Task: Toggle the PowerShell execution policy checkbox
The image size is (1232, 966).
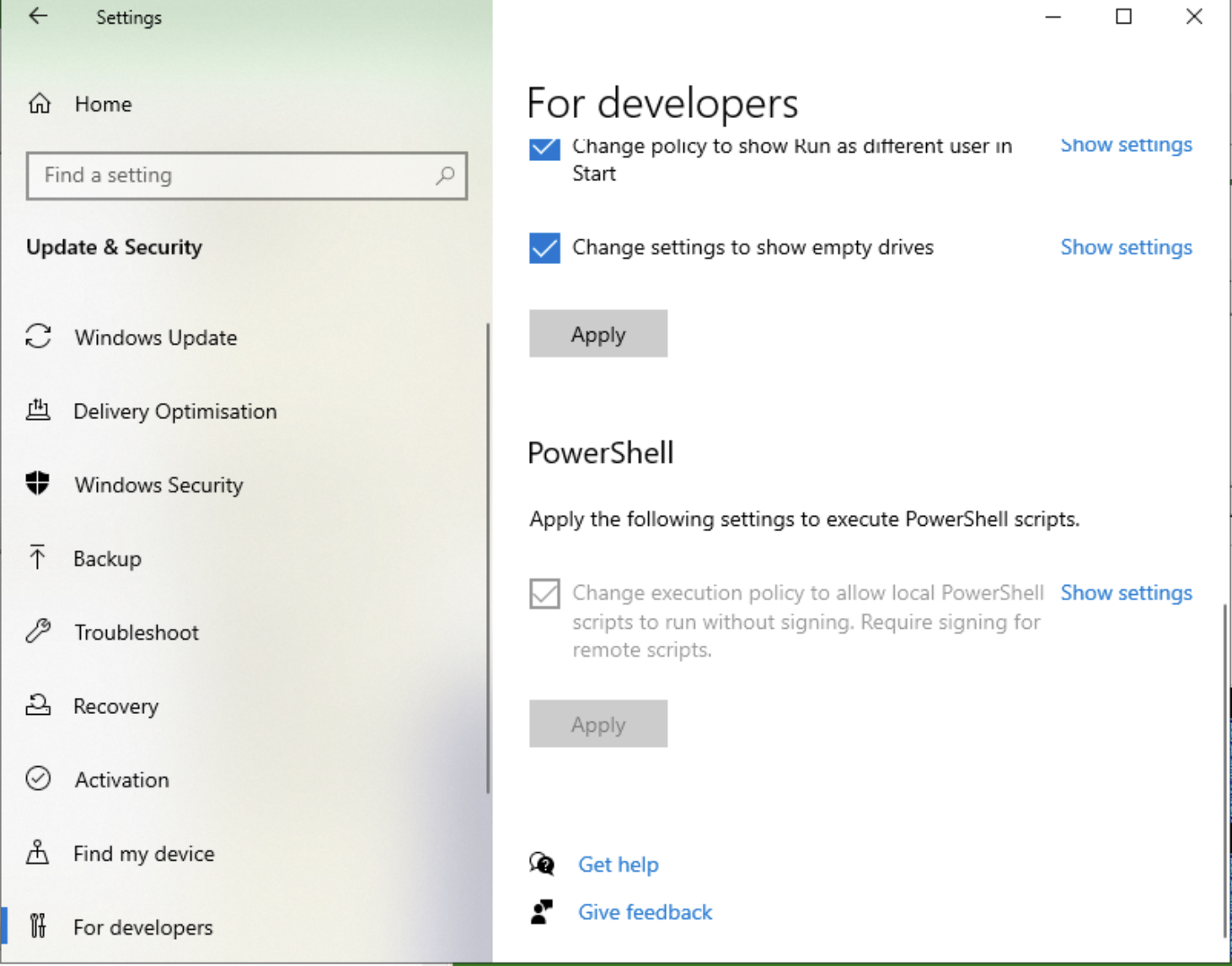Action: coord(544,593)
